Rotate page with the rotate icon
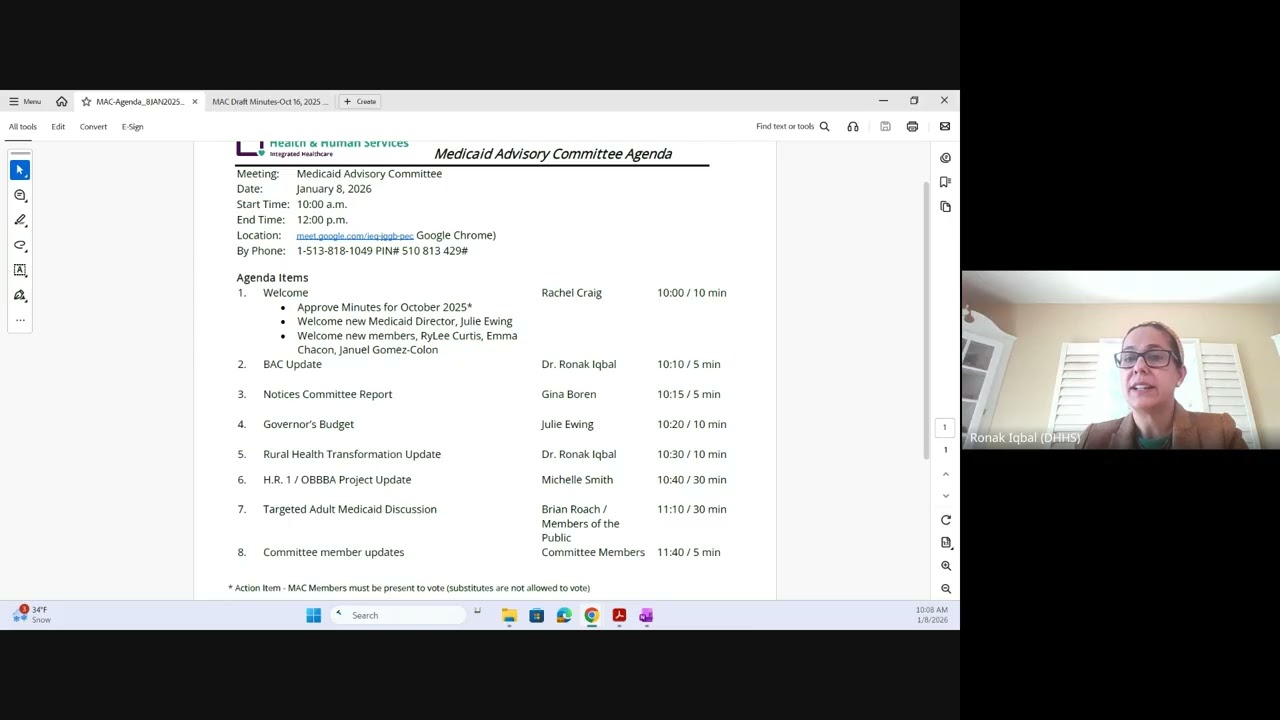Viewport: 1280px width, 720px height. [945, 520]
